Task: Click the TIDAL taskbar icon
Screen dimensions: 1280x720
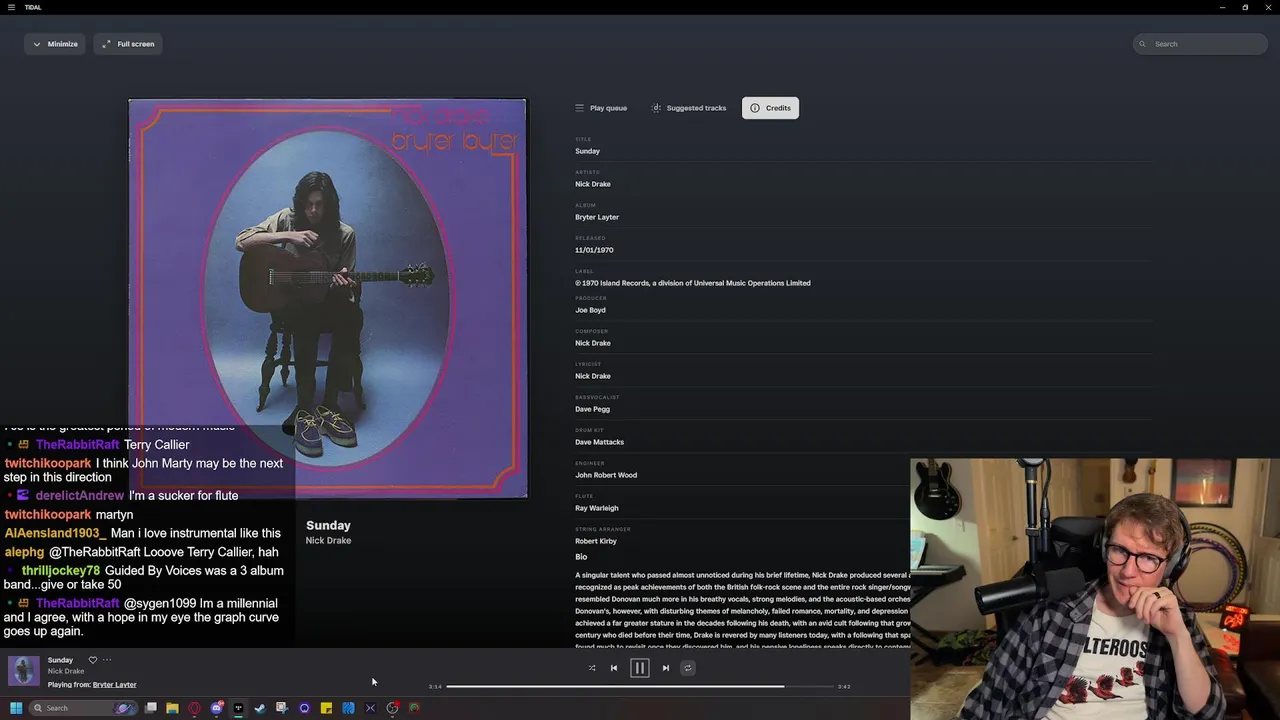Action: (238, 708)
